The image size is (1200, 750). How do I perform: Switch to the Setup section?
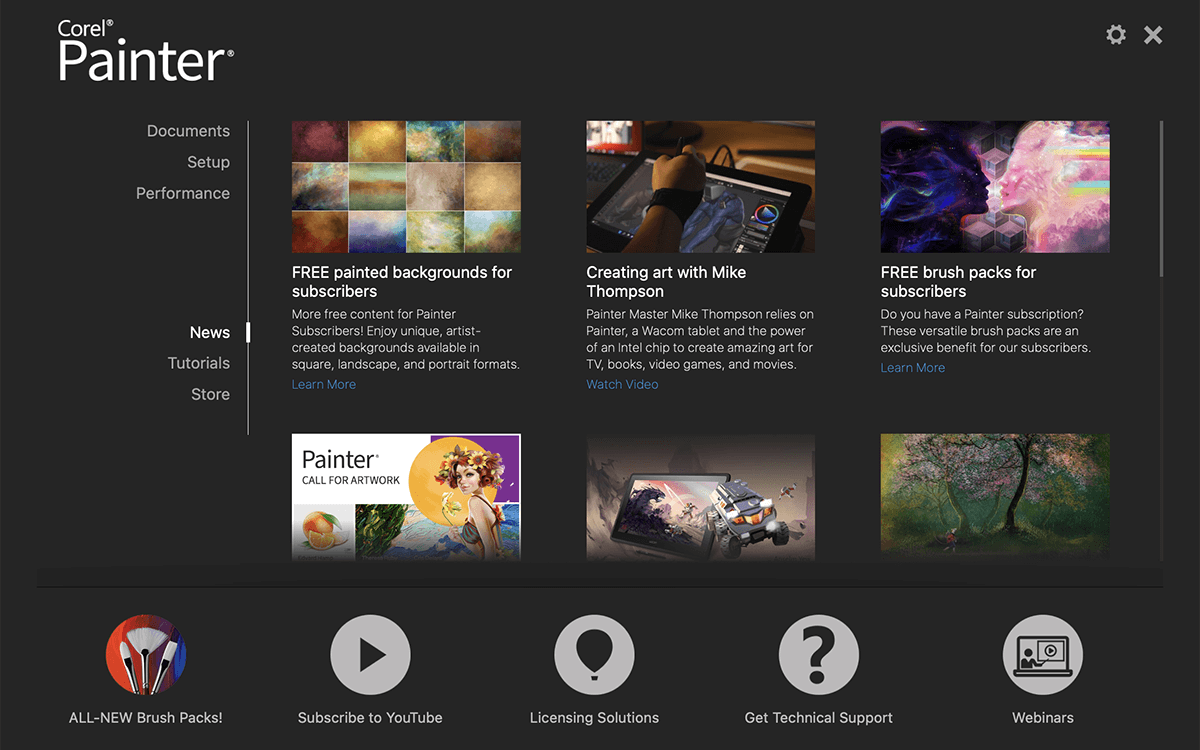click(x=208, y=162)
